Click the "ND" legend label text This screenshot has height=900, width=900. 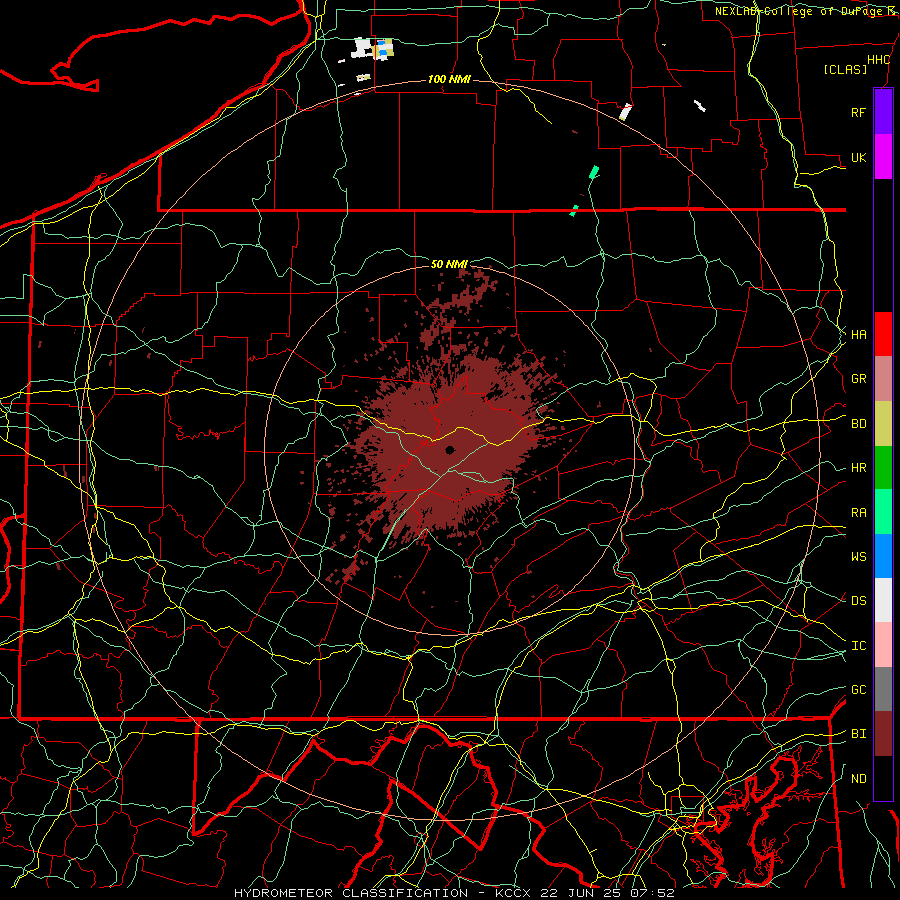tap(858, 779)
